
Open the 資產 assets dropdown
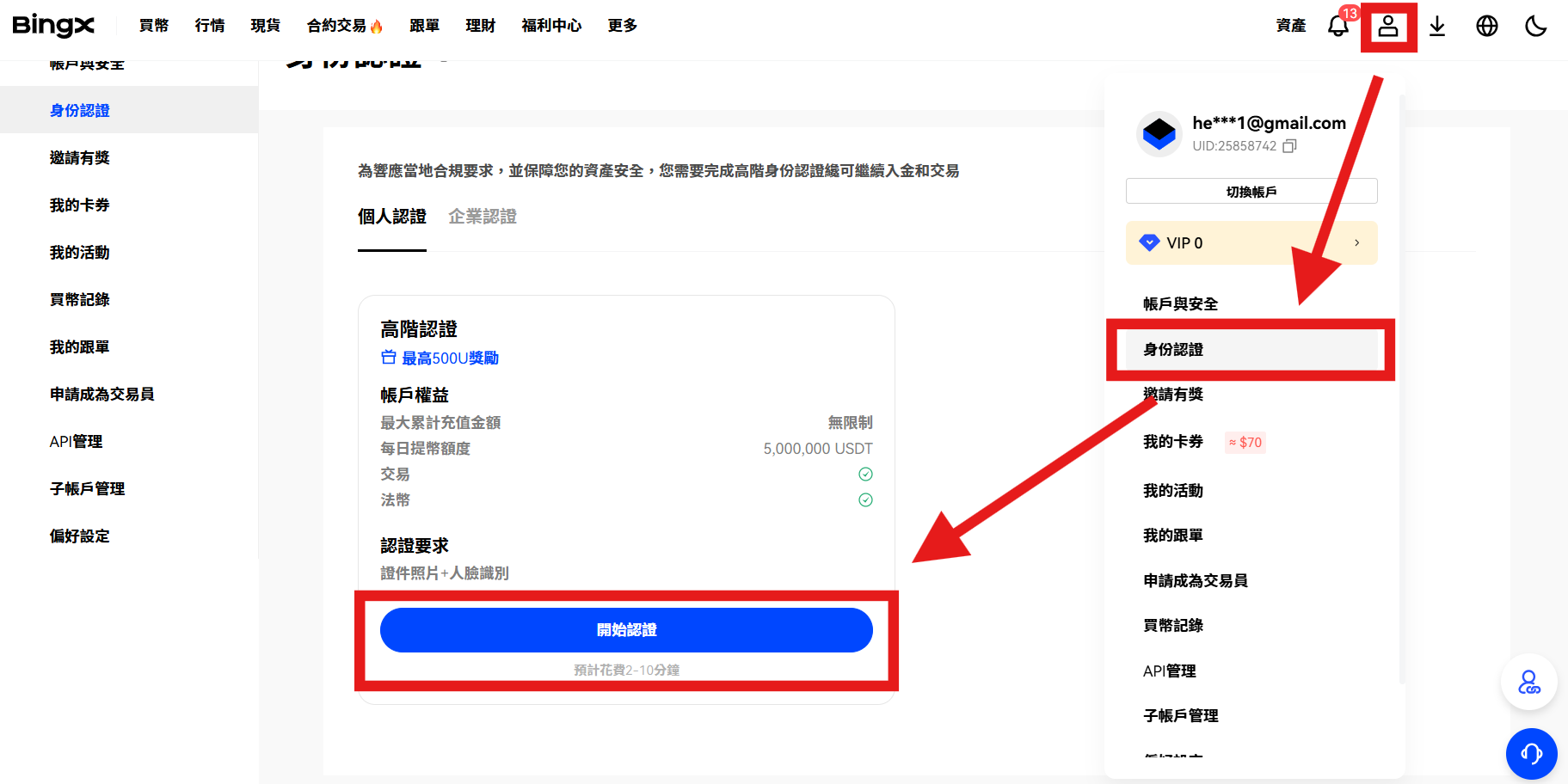pyautogui.click(x=1290, y=26)
